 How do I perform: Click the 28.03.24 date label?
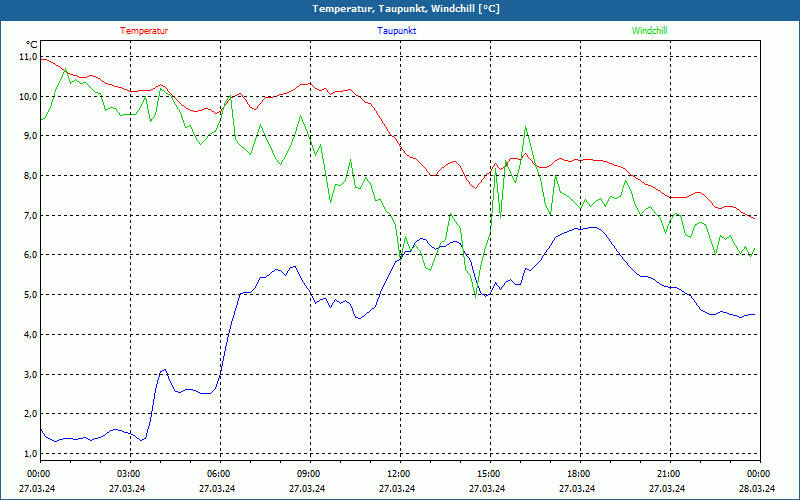coord(757,488)
